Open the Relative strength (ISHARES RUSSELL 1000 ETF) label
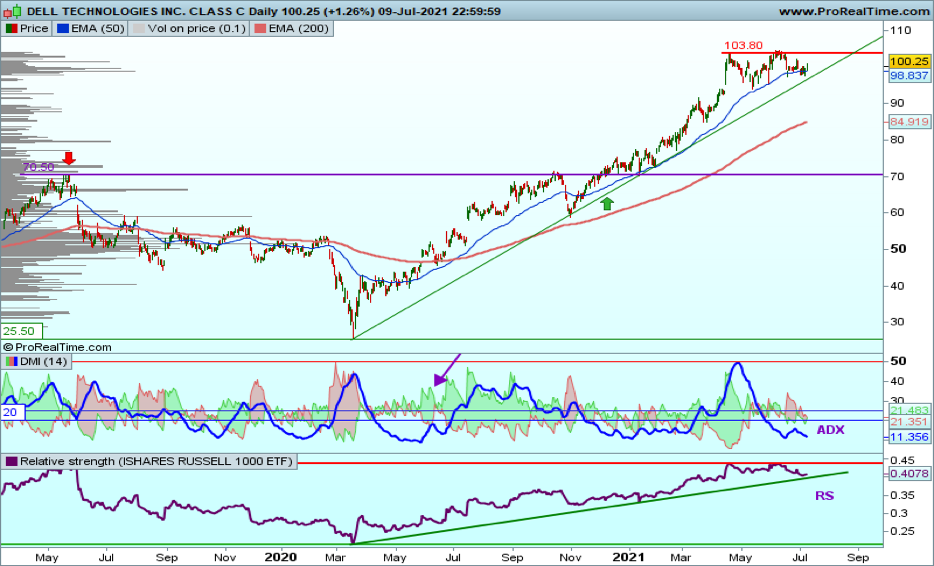Screen dimensions: 934x566 pos(156,461)
